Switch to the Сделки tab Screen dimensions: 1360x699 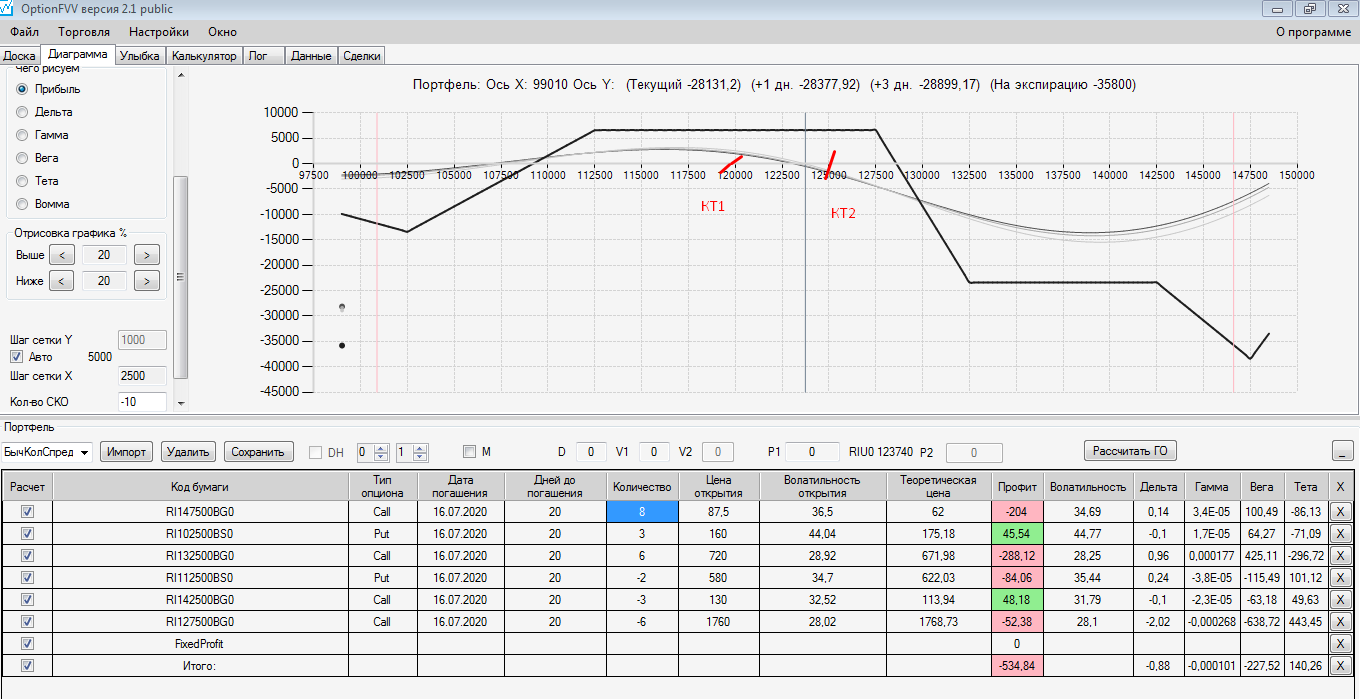[x=361, y=56]
